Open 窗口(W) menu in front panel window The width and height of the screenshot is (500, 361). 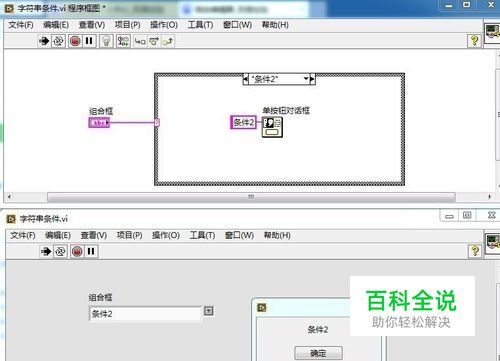click(239, 235)
